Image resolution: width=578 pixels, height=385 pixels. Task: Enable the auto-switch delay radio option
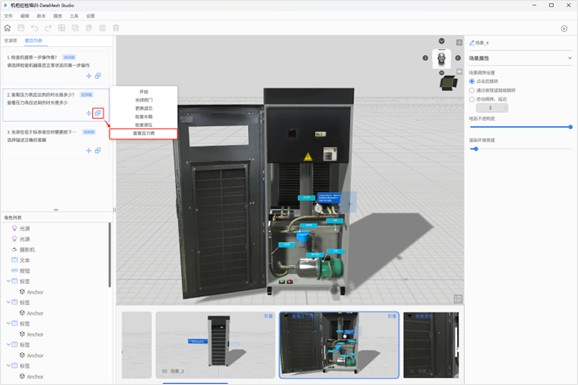pyautogui.click(x=472, y=99)
